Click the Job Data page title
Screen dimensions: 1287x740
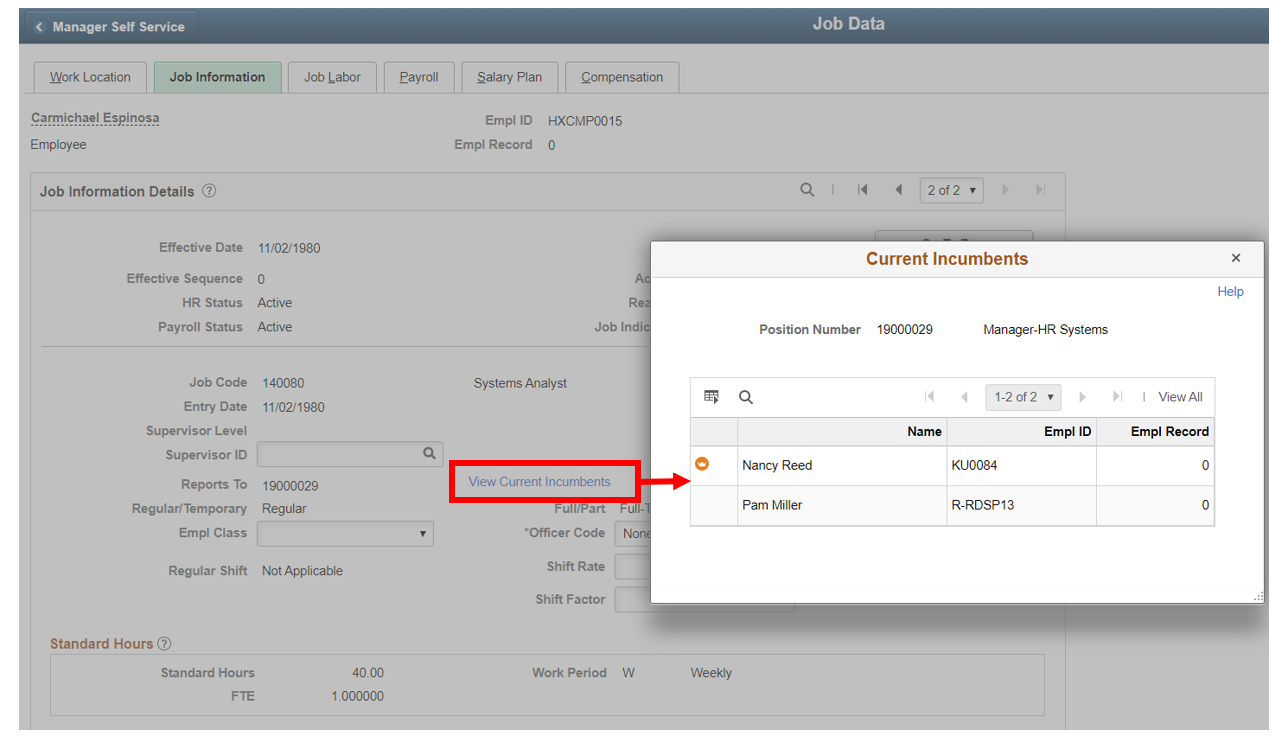pos(848,24)
